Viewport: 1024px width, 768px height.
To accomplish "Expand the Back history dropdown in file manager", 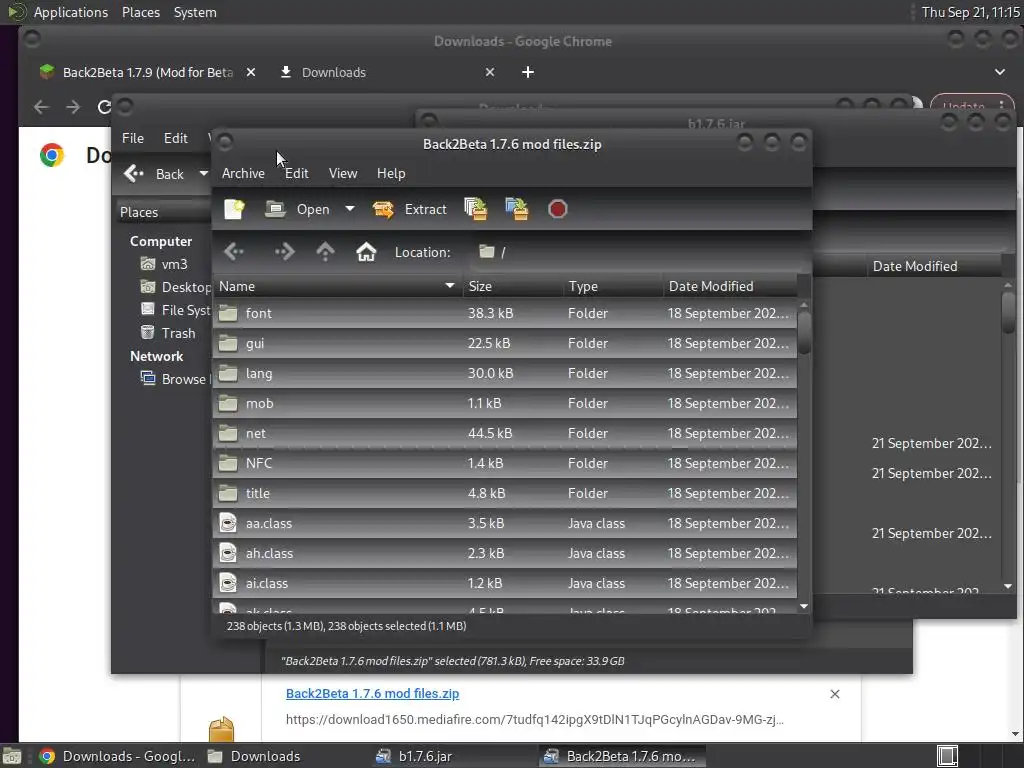I will (204, 174).
